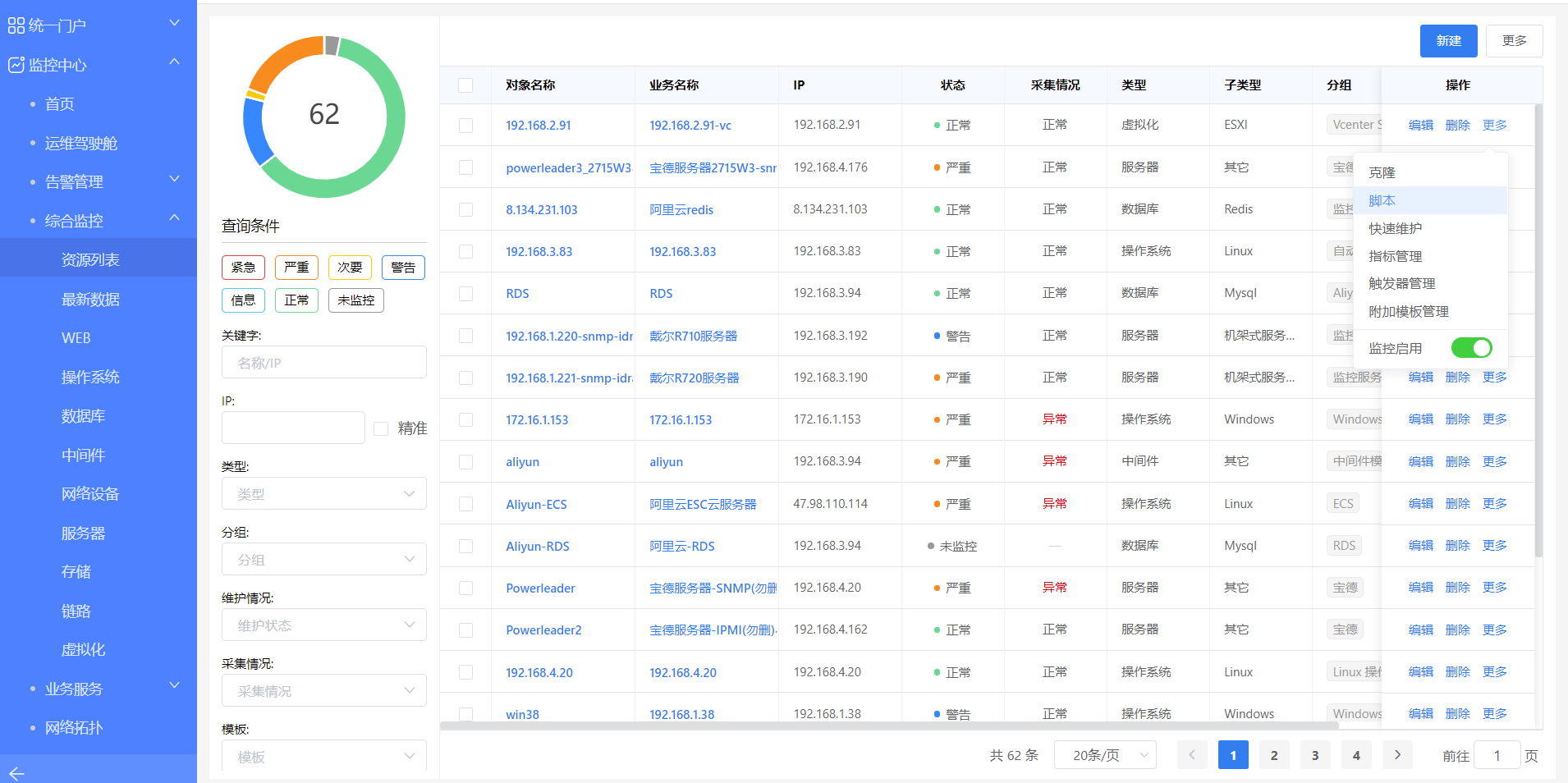Collapse the sidebar with the back arrow

(x=16, y=773)
